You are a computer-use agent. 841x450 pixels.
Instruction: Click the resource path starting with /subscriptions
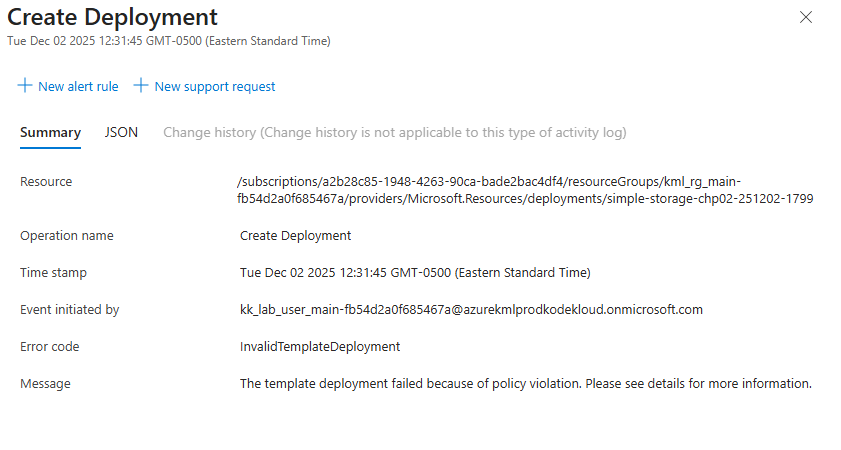[x=525, y=190]
